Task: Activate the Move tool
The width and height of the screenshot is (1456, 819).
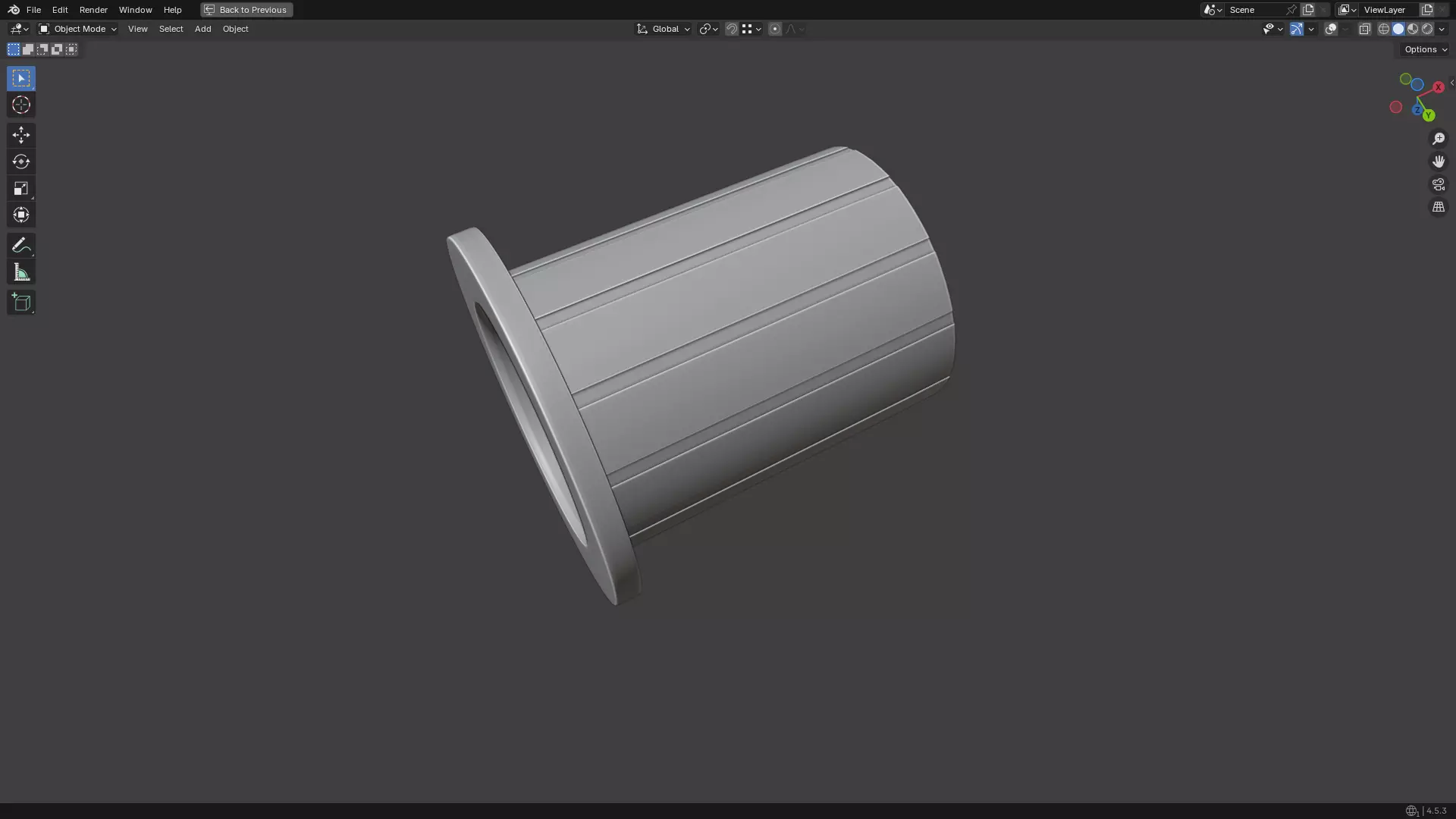Action: (21, 135)
